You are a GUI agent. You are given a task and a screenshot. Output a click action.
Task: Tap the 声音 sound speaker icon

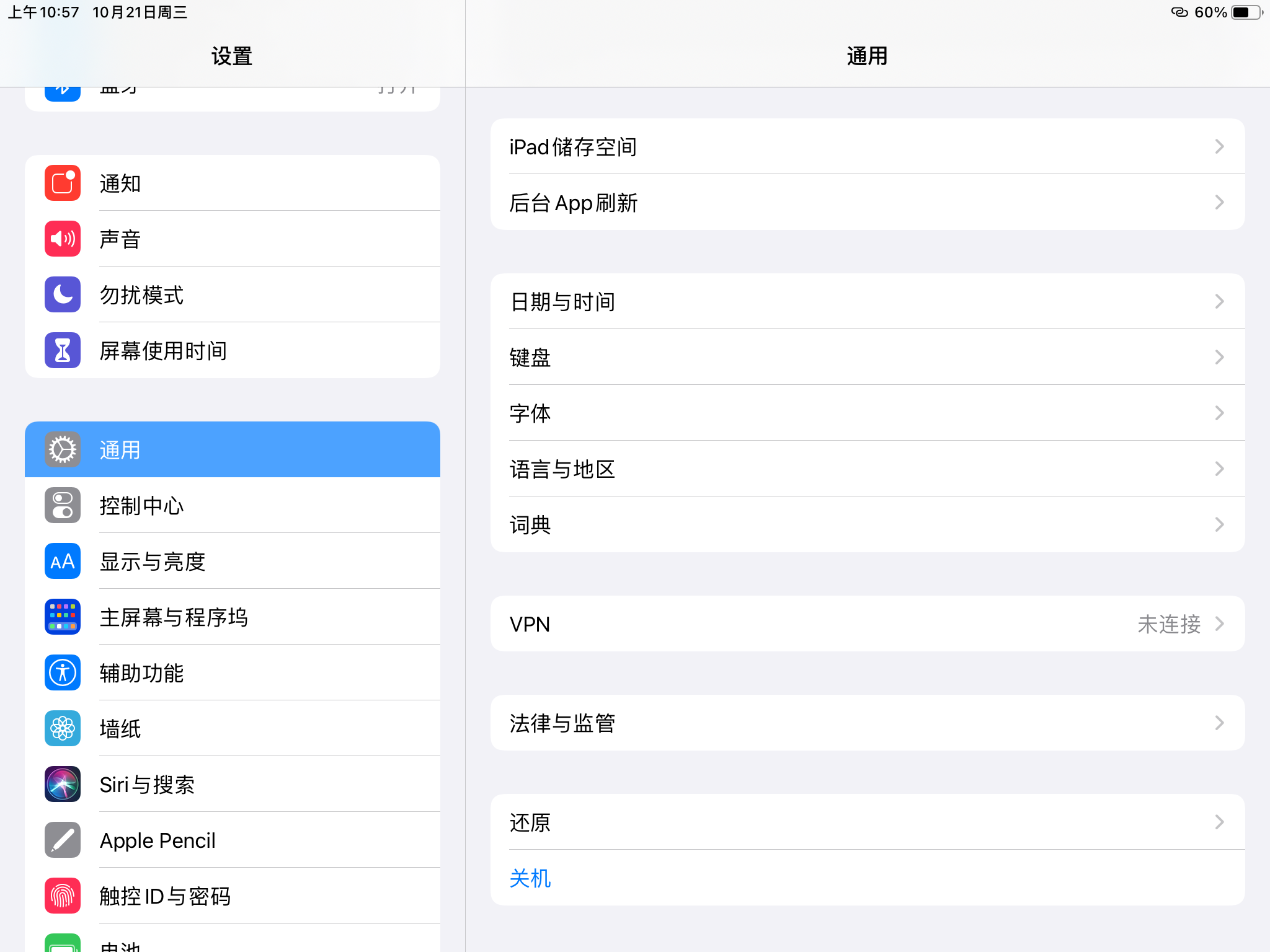(63, 239)
